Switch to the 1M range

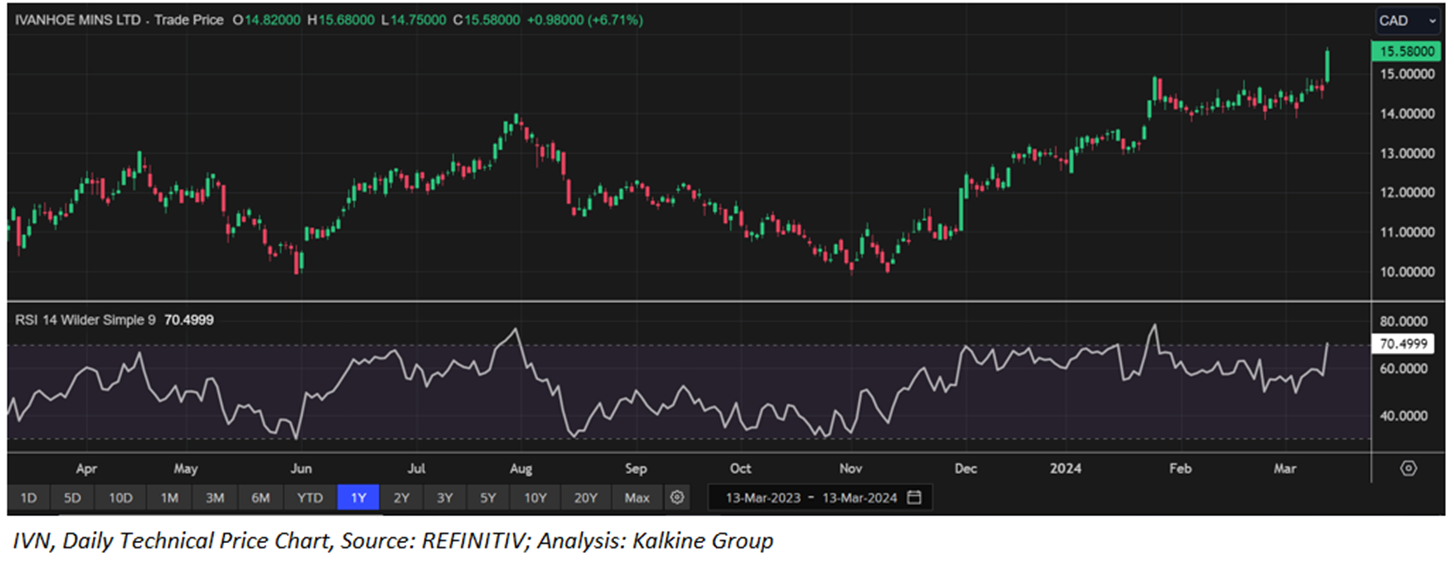click(x=168, y=497)
